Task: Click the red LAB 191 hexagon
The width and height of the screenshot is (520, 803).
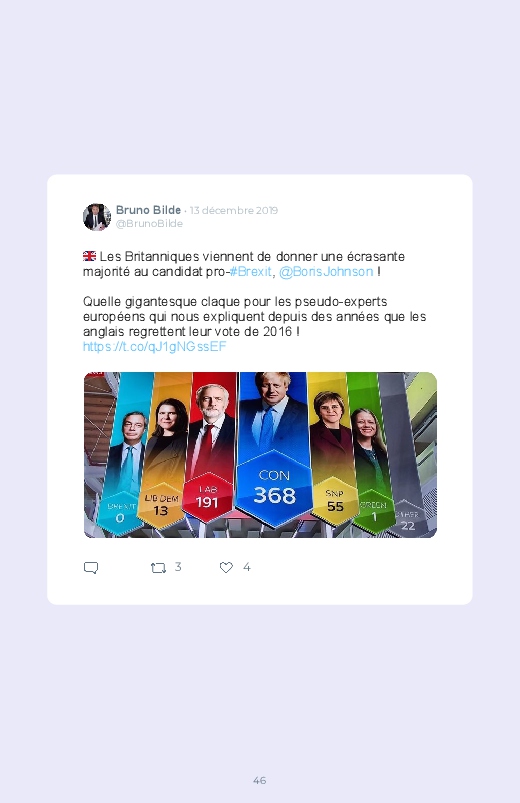Action: 207,497
